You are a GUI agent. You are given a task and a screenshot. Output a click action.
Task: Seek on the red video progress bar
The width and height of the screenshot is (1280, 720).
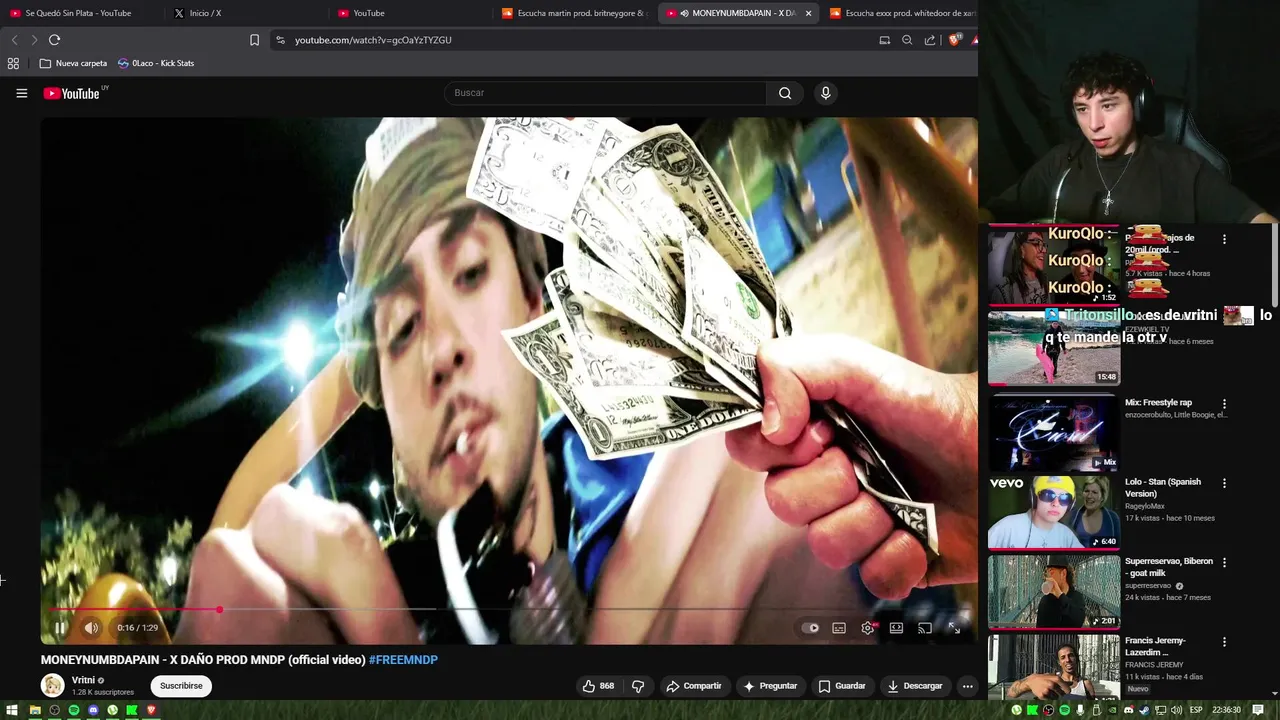[508, 609]
